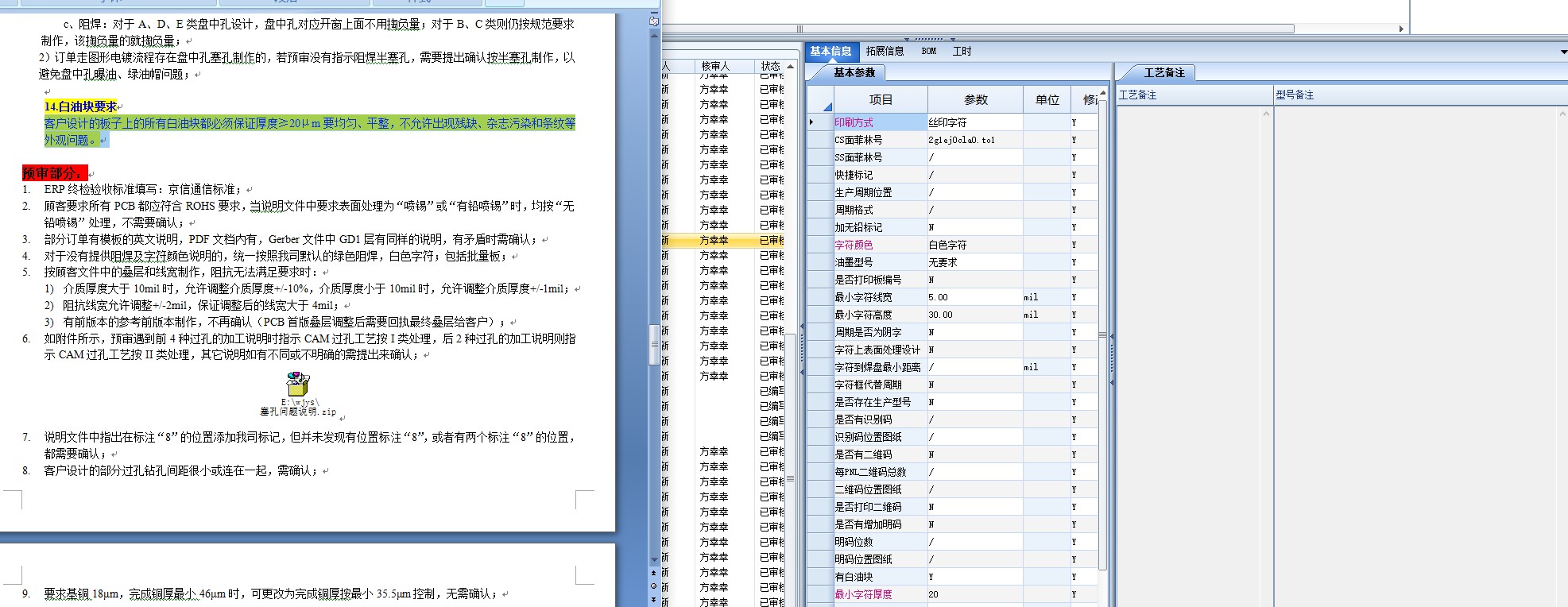Click the embedded 塞孔问题说明.zip package icon
Screen dimensions: 1568x607
(298, 385)
